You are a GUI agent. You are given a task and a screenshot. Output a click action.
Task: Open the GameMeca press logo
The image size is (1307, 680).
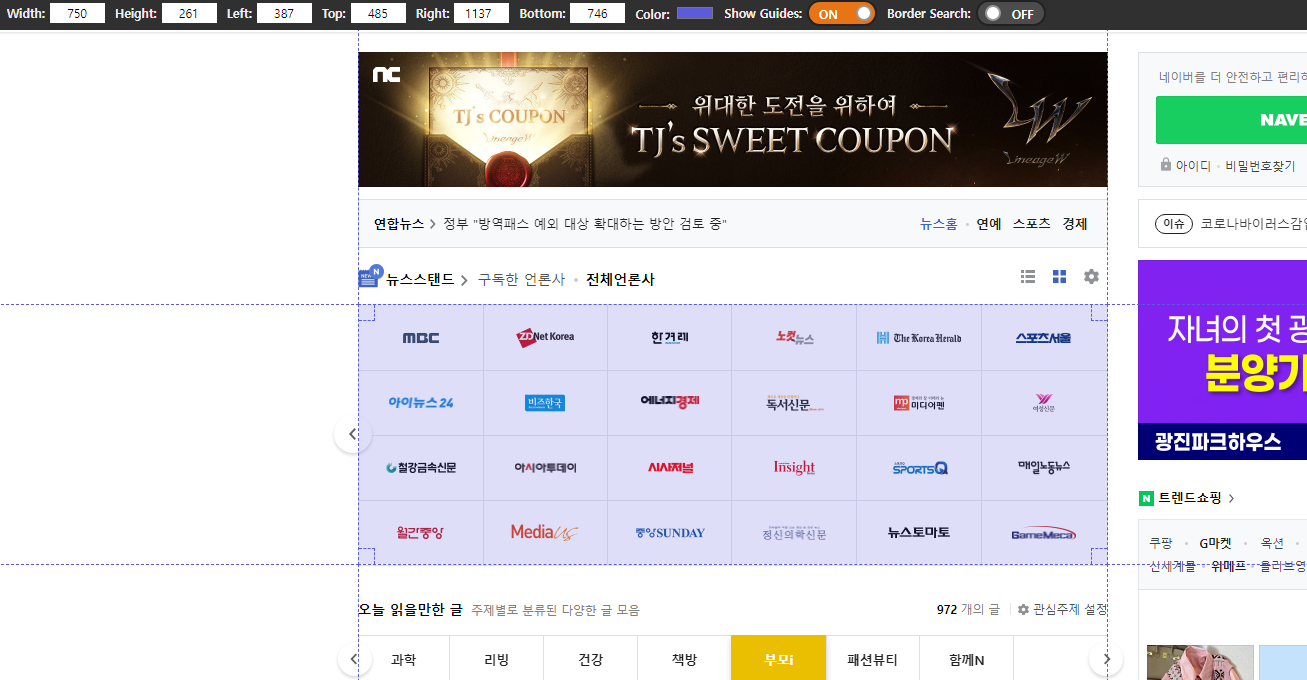[1043, 533]
